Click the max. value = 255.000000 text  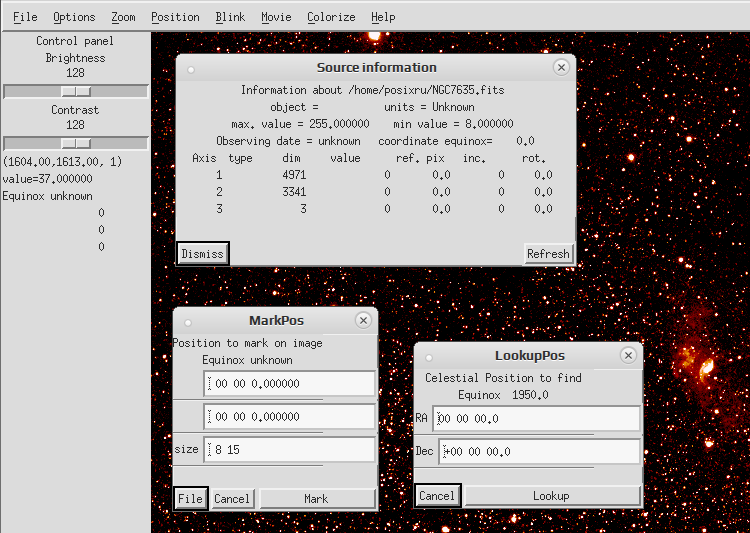point(300,124)
